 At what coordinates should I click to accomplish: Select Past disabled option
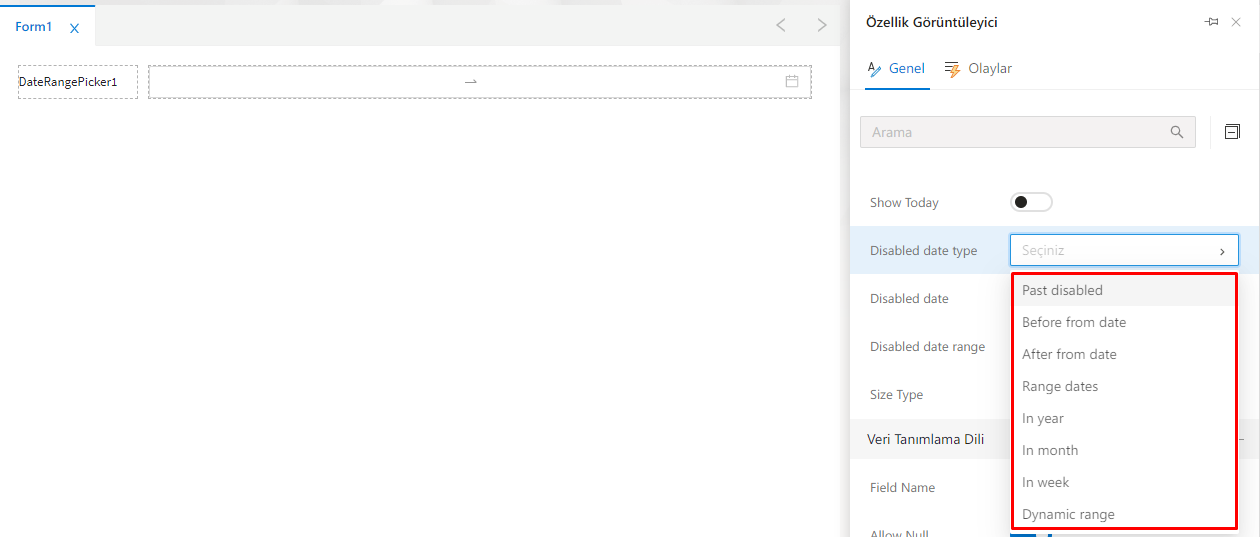tap(1062, 290)
